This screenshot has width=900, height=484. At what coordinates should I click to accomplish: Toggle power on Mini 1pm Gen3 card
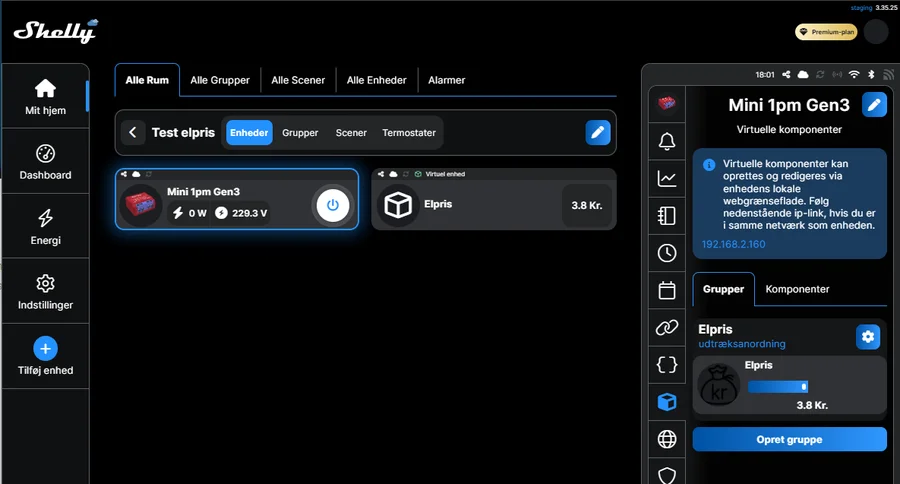[x=332, y=205]
